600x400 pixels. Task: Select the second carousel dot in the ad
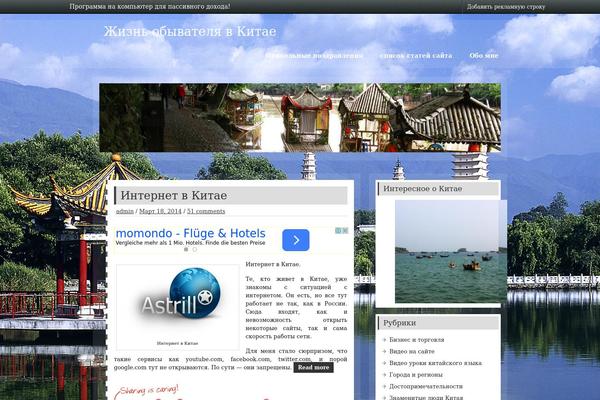[195, 249]
